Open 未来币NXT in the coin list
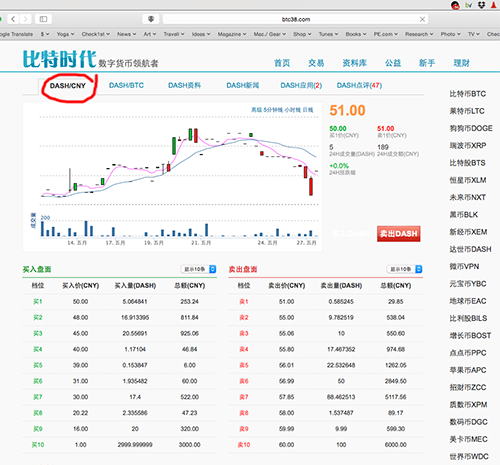This screenshot has height=465, width=500. point(467,197)
